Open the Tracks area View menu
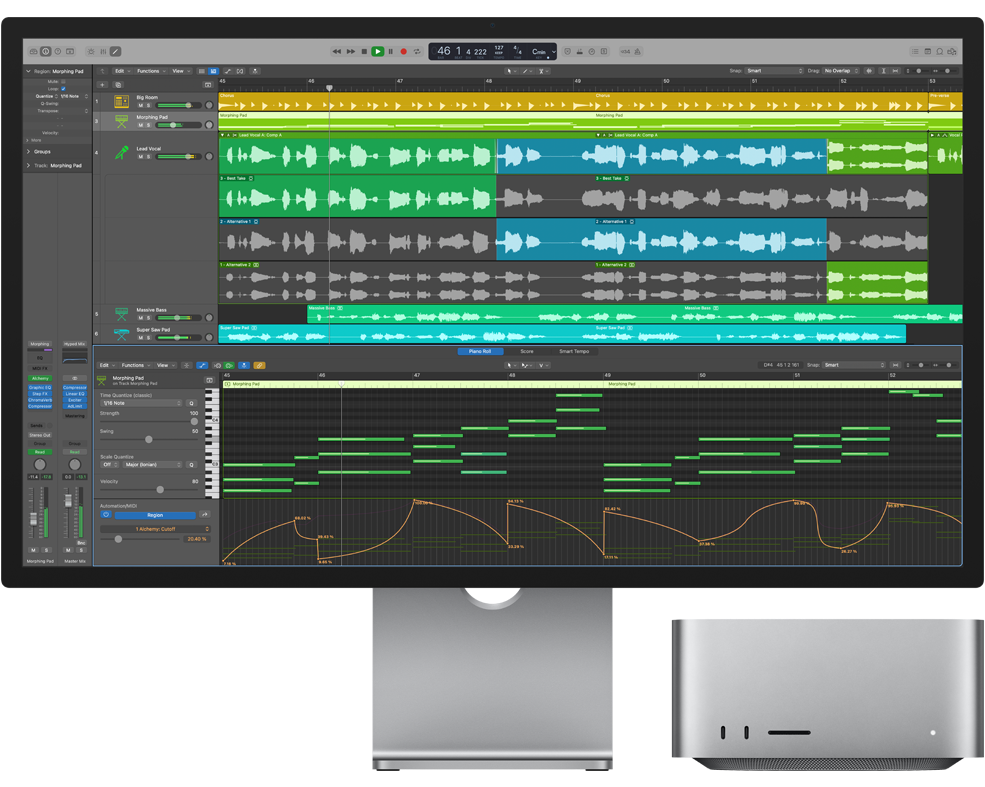 point(180,71)
